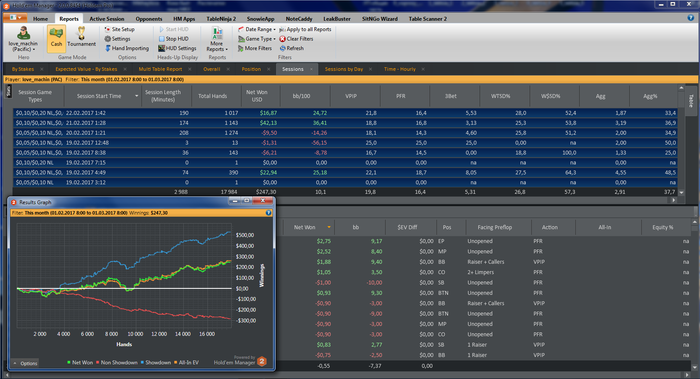Select session starting 22.02.2017 1:42
Image resolution: width=700 pixels, height=379 pixels.
point(345,113)
